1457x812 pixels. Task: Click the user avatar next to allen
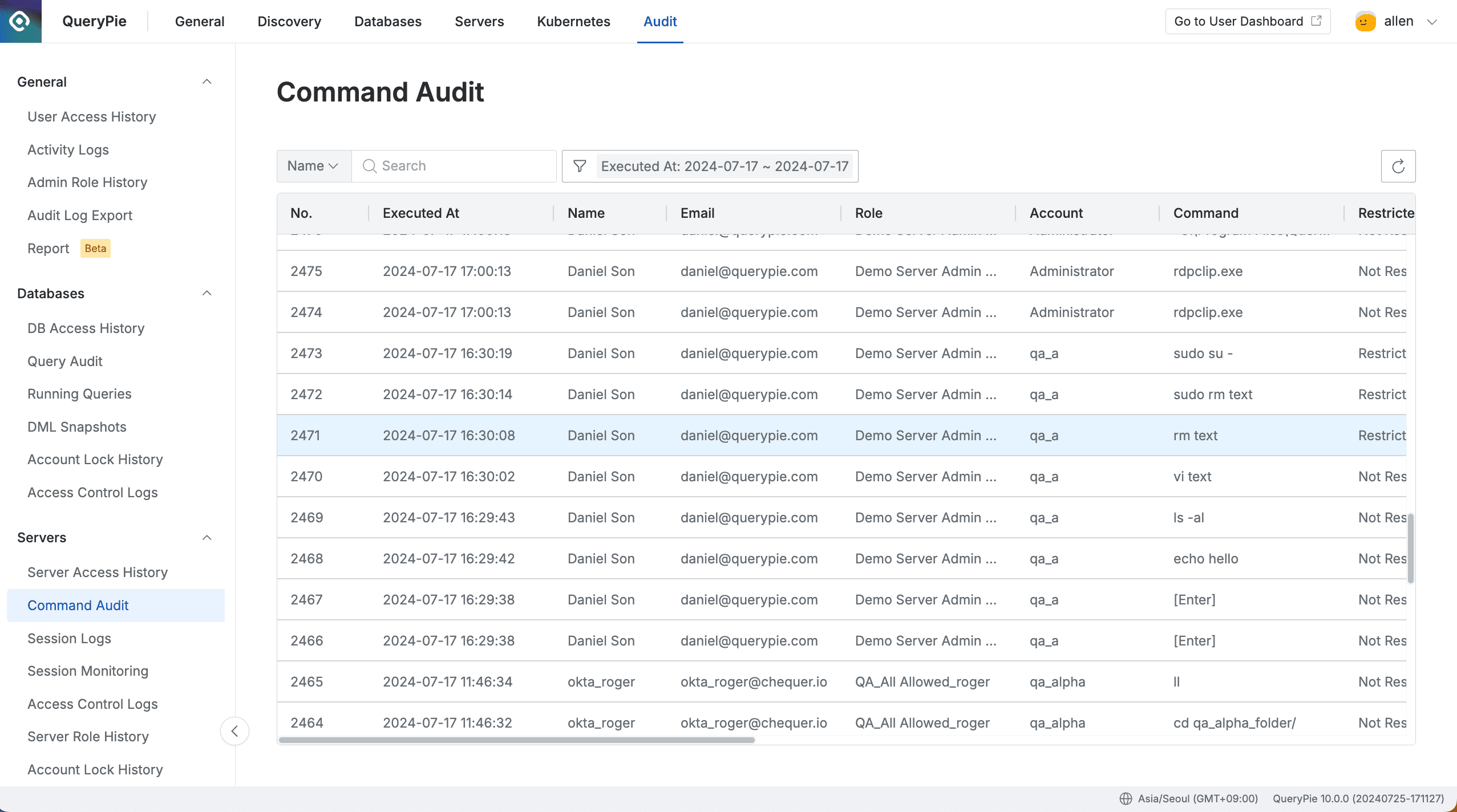(x=1365, y=21)
